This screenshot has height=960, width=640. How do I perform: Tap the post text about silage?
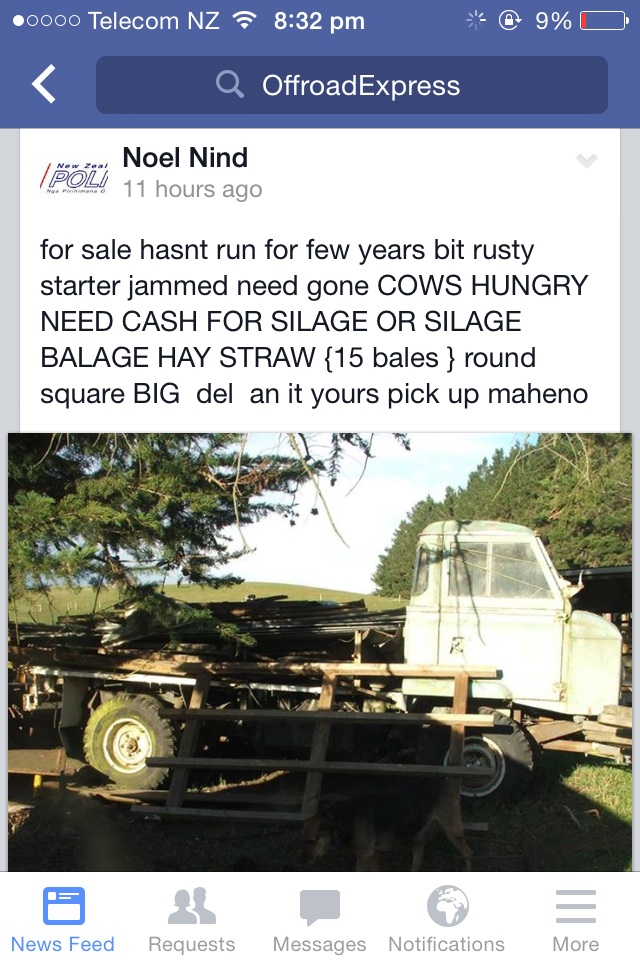point(314,322)
